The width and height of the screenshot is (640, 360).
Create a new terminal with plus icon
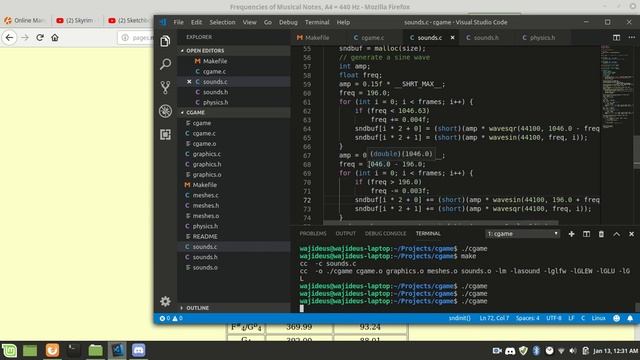(571, 234)
